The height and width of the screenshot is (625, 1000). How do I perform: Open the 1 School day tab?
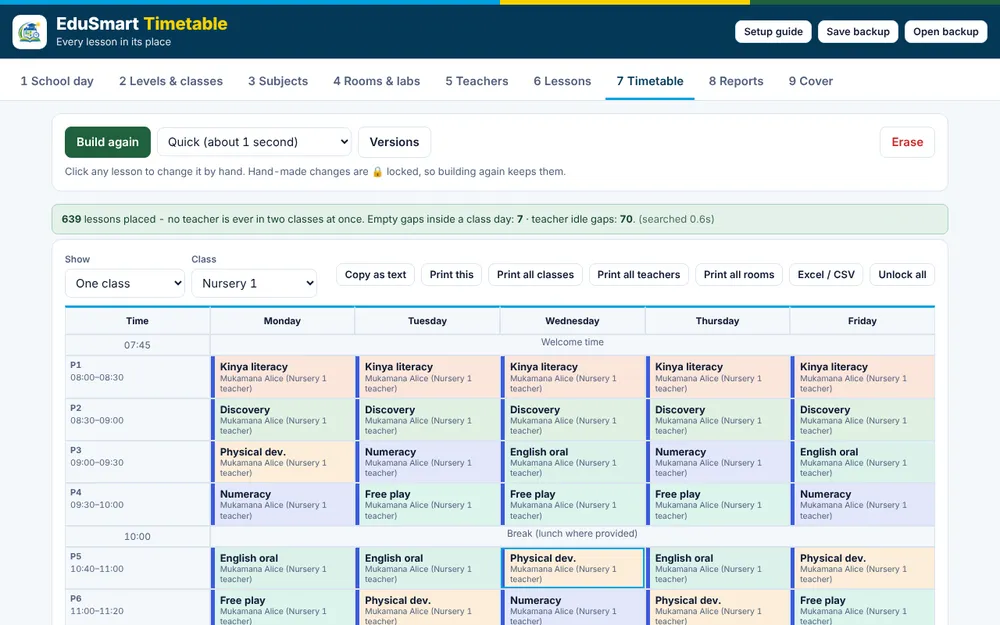point(57,81)
